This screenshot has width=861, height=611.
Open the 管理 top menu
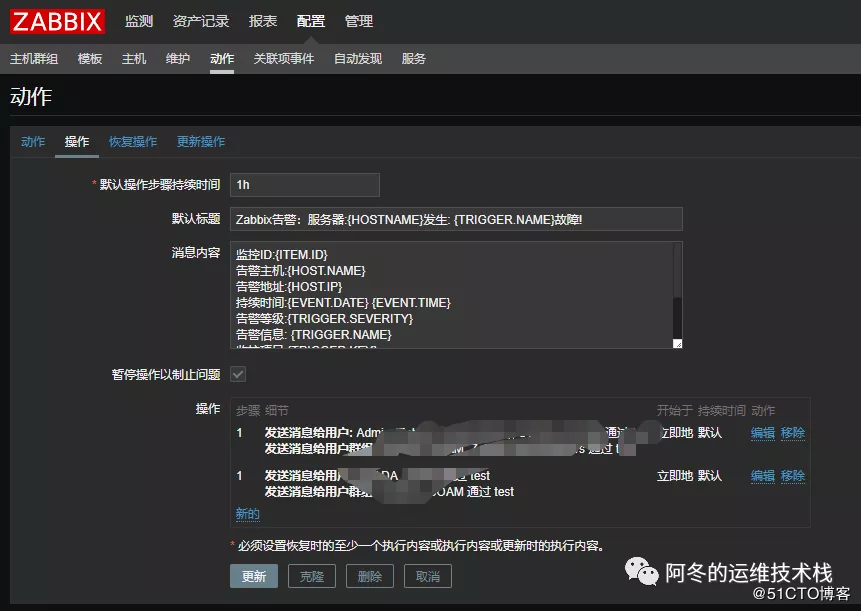359,21
